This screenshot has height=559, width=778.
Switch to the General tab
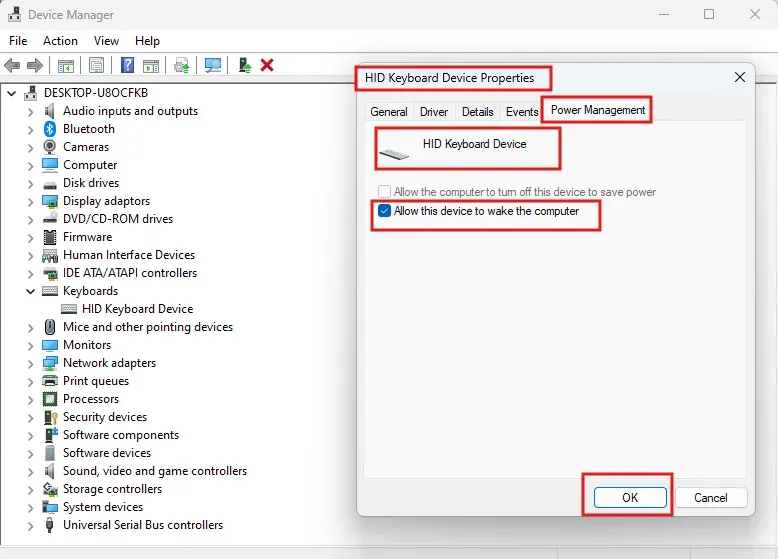389,112
